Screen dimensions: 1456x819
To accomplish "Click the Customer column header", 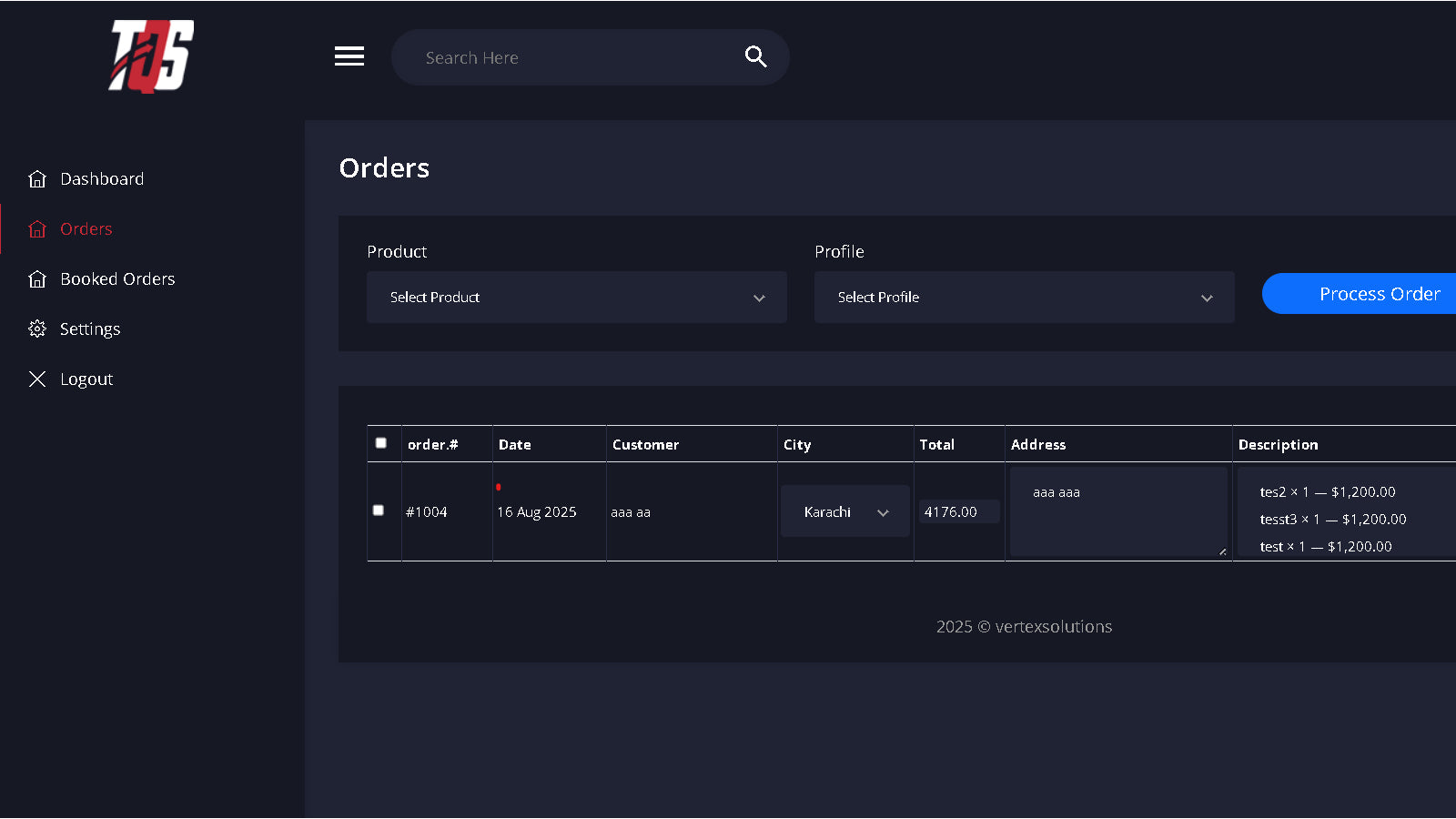I will point(646,445).
